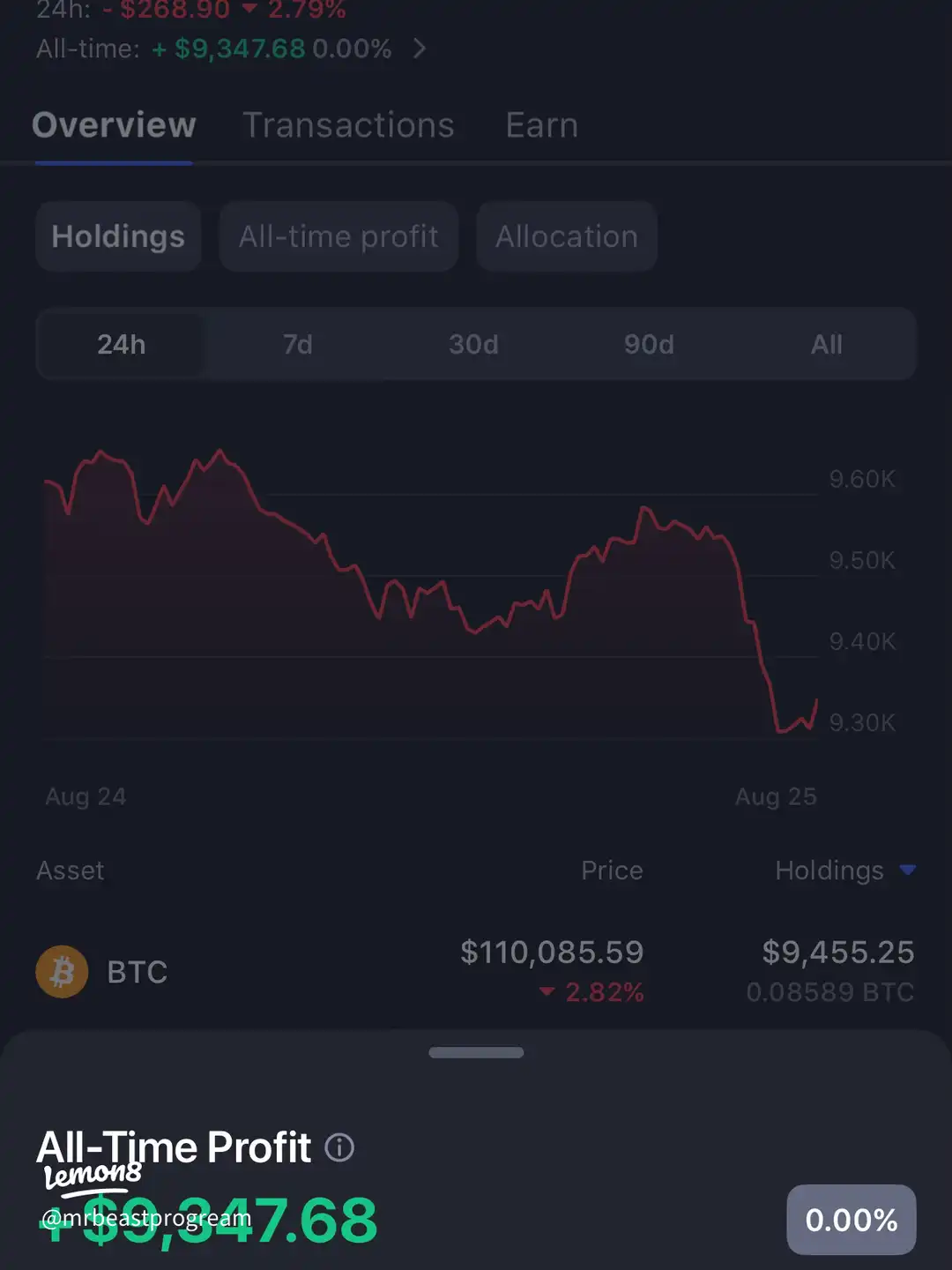Sort assets by Price column
This screenshot has height=1270, width=952.
point(612,870)
